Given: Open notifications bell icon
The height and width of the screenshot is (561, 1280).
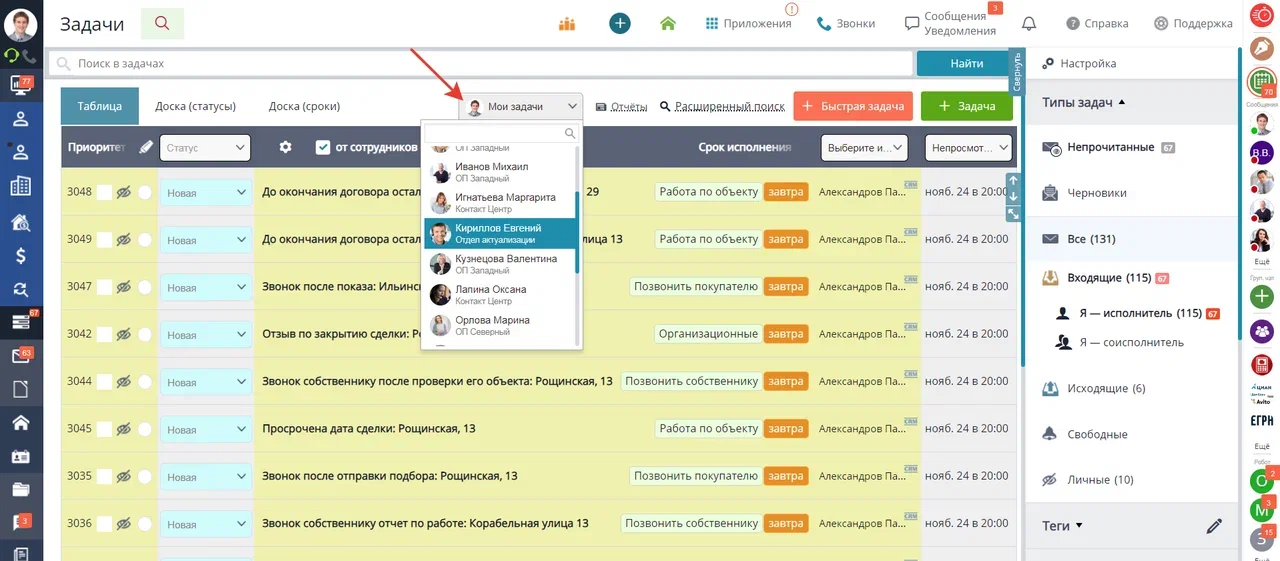Looking at the screenshot, I should point(1028,23).
